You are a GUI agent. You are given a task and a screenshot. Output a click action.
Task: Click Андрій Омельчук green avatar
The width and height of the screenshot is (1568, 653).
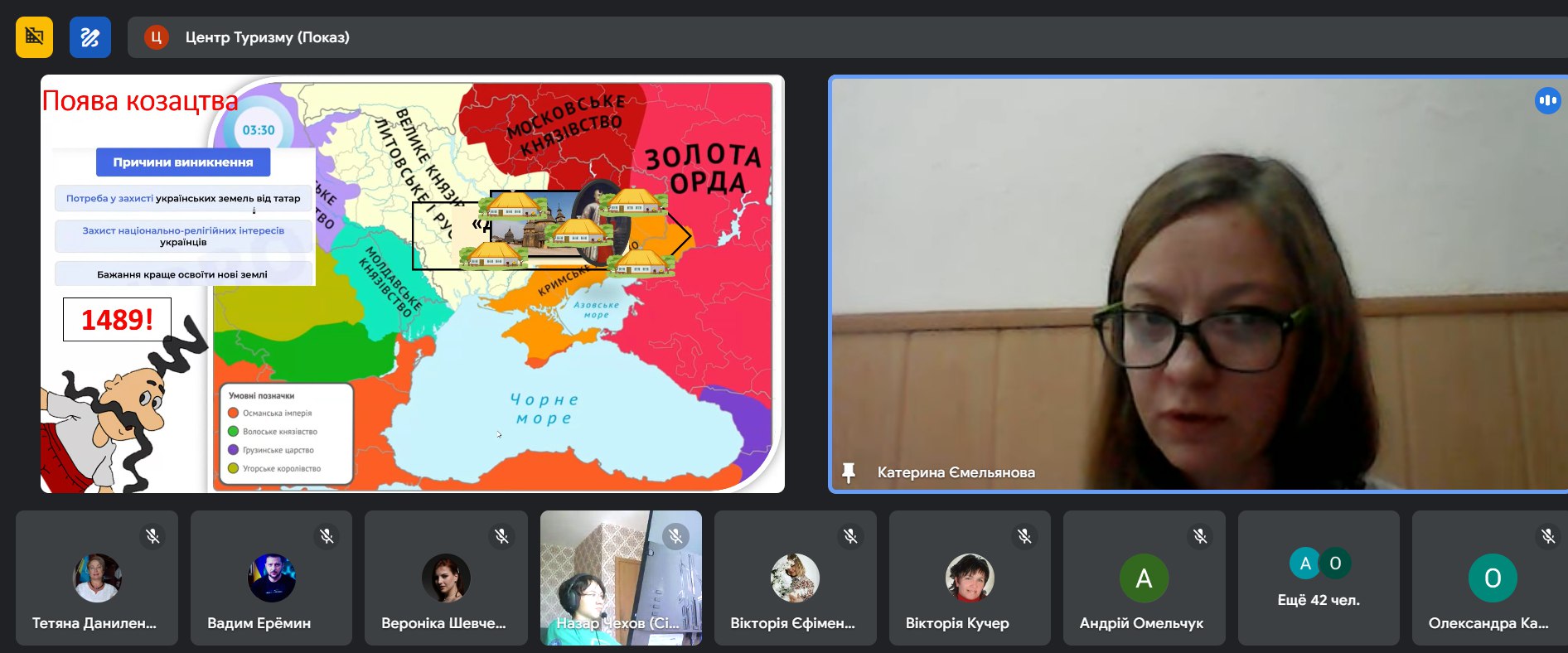tap(1144, 578)
